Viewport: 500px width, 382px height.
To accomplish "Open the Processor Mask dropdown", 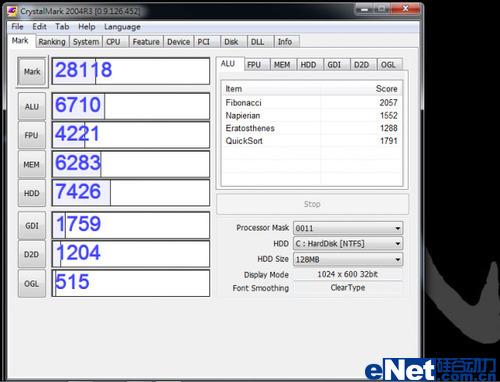I will [x=348, y=228].
